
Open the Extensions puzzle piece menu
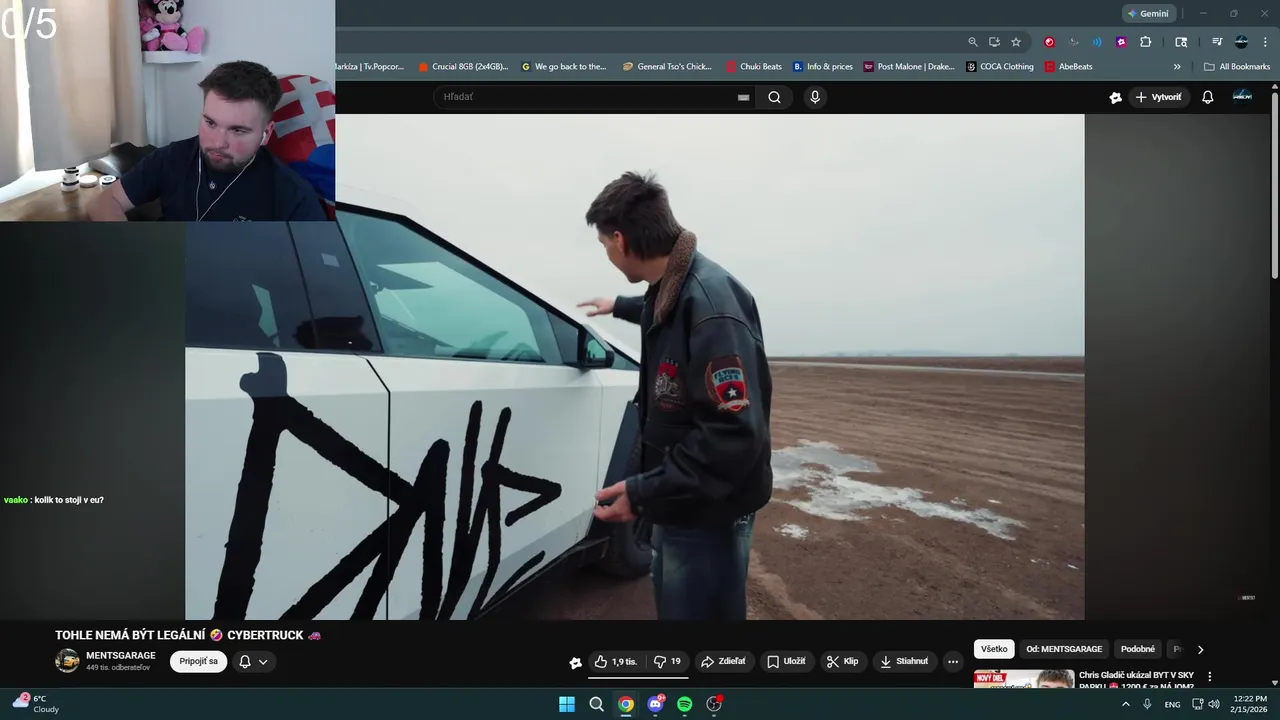(1146, 42)
